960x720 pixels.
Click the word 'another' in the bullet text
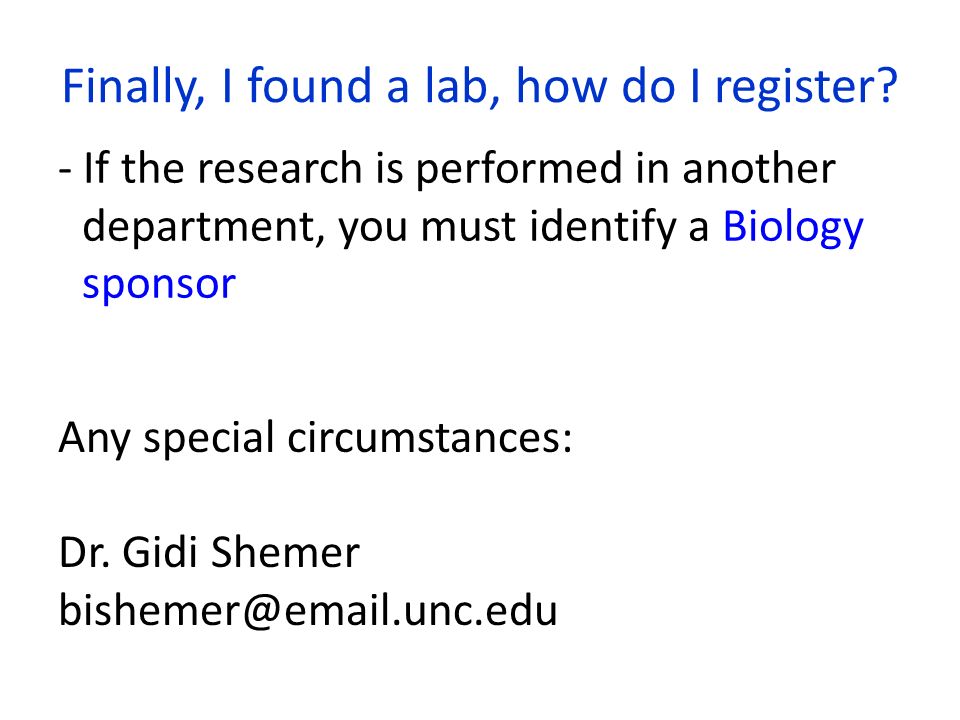point(759,168)
